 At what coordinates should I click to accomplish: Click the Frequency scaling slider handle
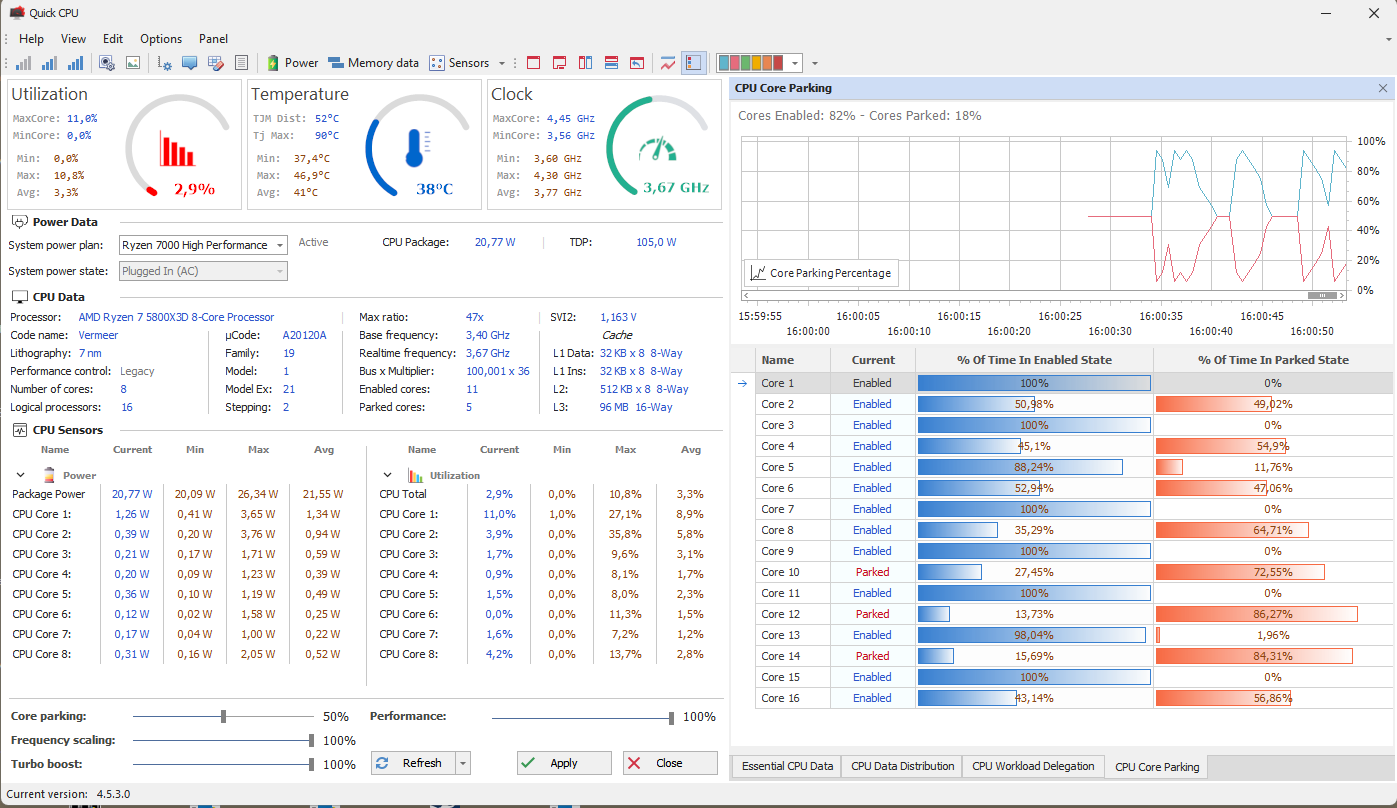point(312,740)
